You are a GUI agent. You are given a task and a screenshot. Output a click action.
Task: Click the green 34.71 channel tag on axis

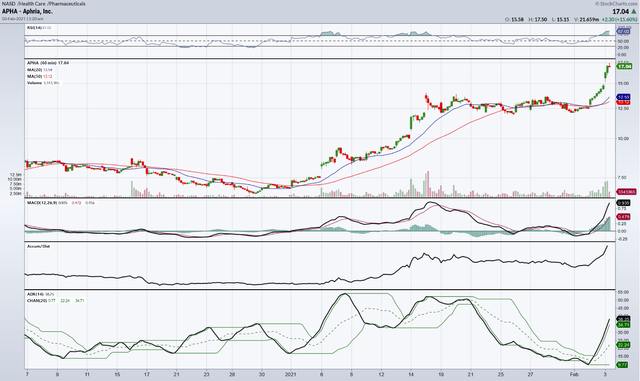point(623,325)
